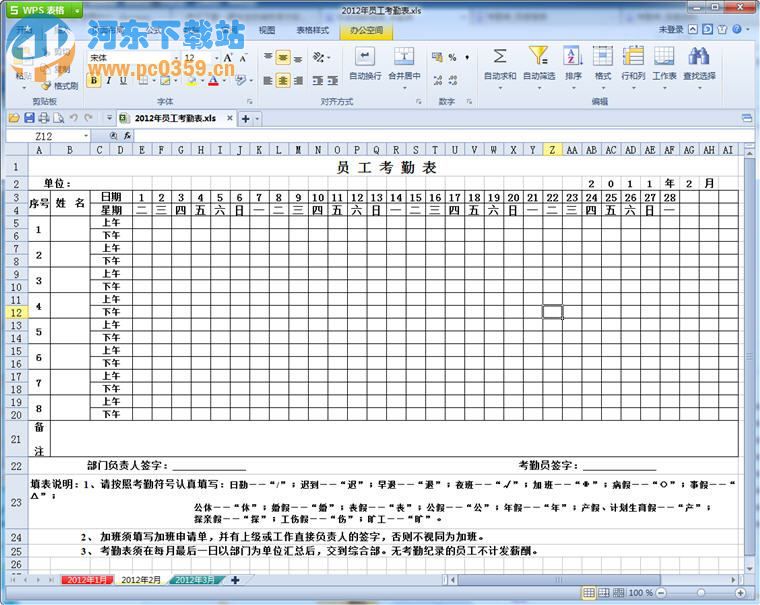760x605 pixels.
Task: Open file using the folder icon
Action: click(x=14, y=118)
